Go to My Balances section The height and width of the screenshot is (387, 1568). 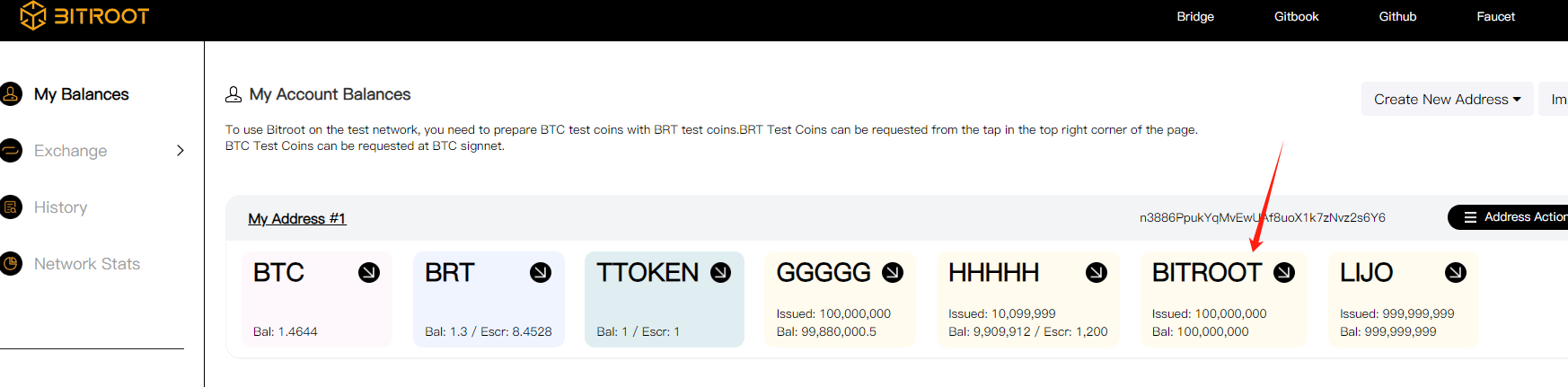[x=81, y=94]
